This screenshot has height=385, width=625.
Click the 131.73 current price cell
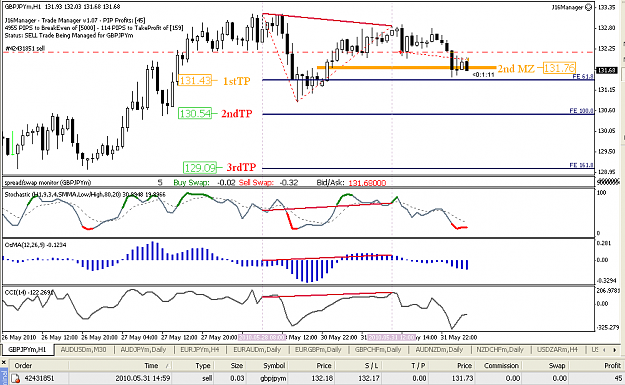[462, 378]
